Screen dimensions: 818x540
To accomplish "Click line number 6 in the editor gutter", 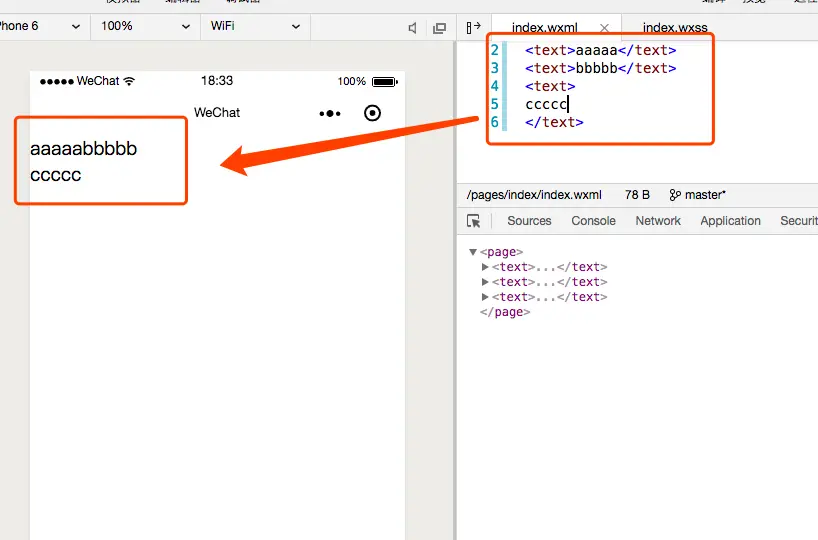I will (x=495, y=122).
